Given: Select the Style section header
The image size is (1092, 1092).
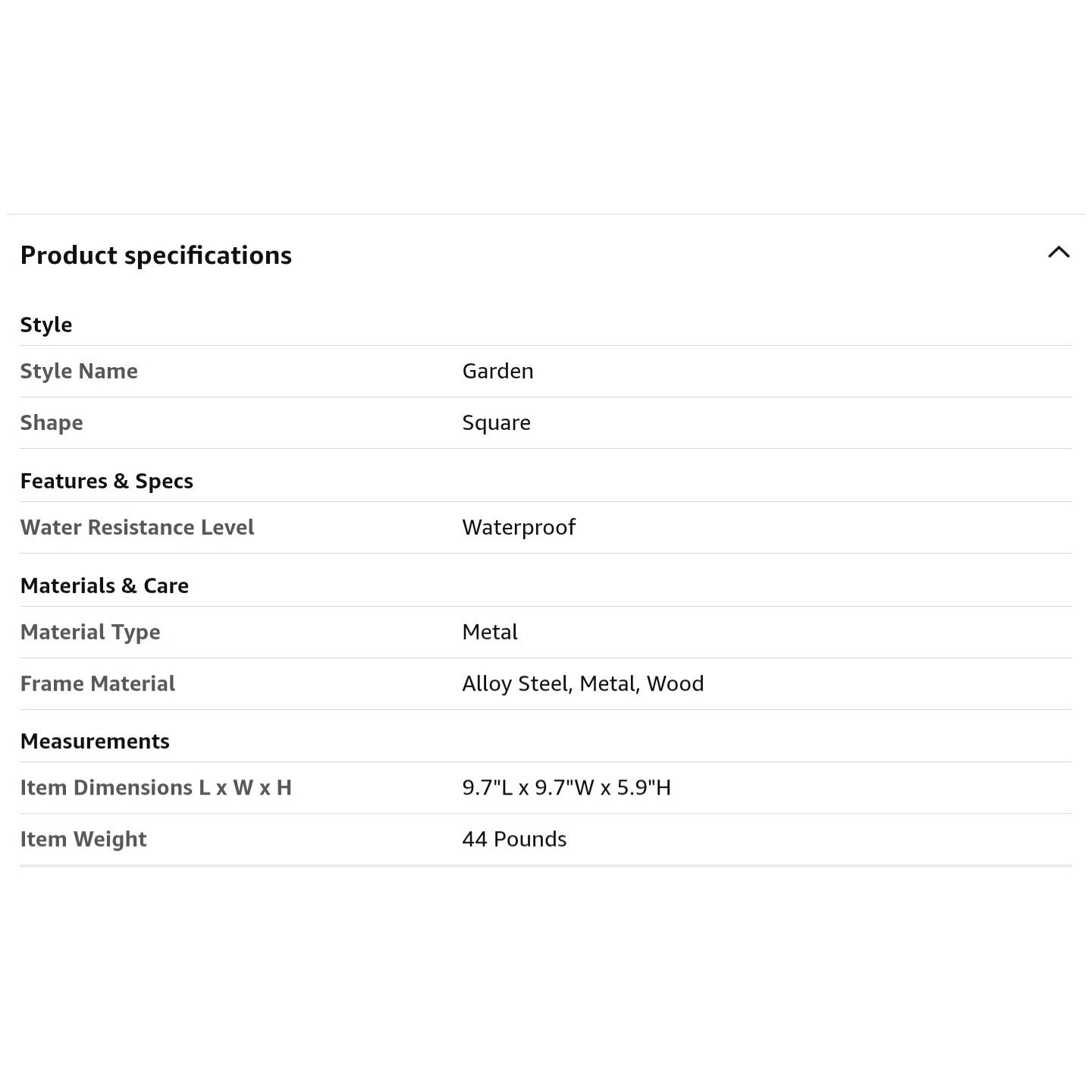Looking at the screenshot, I should click(46, 325).
